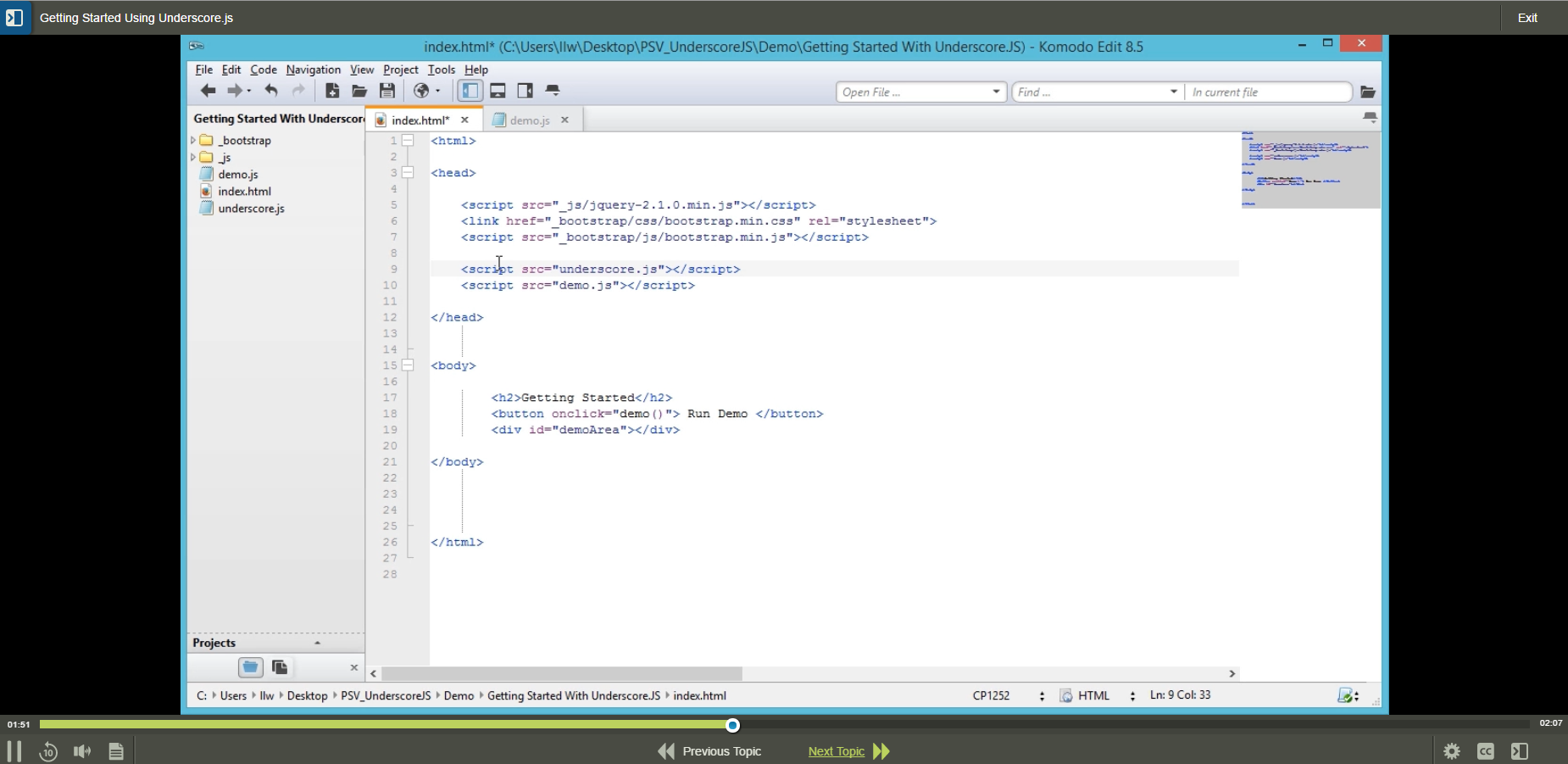Screen dimensions: 1568x764
Task: Expand the _bootstrap folder in project tree
Action: coord(193,140)
